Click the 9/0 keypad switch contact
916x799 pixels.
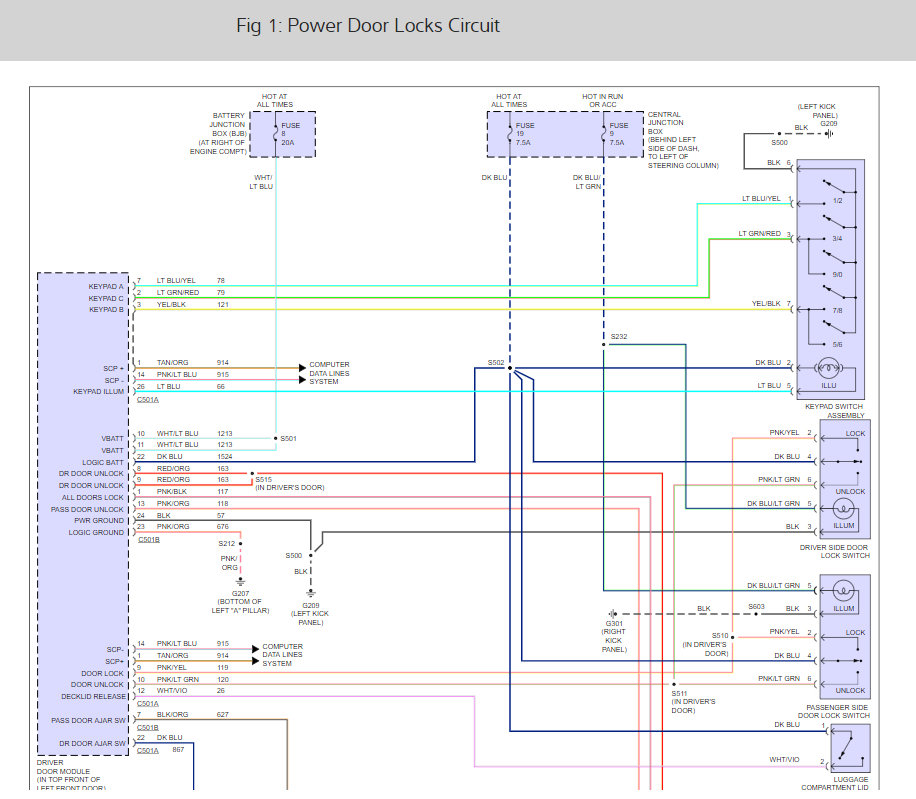point(838,259)
